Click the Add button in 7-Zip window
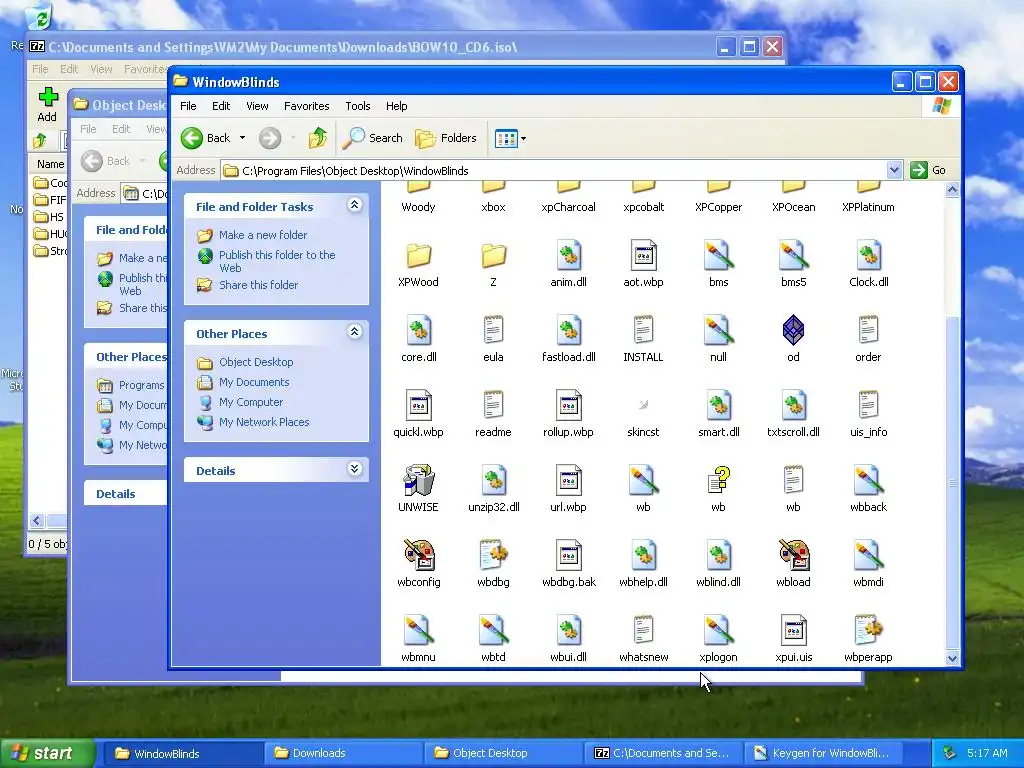The image size is (1024, 768). tap(47, 104)
